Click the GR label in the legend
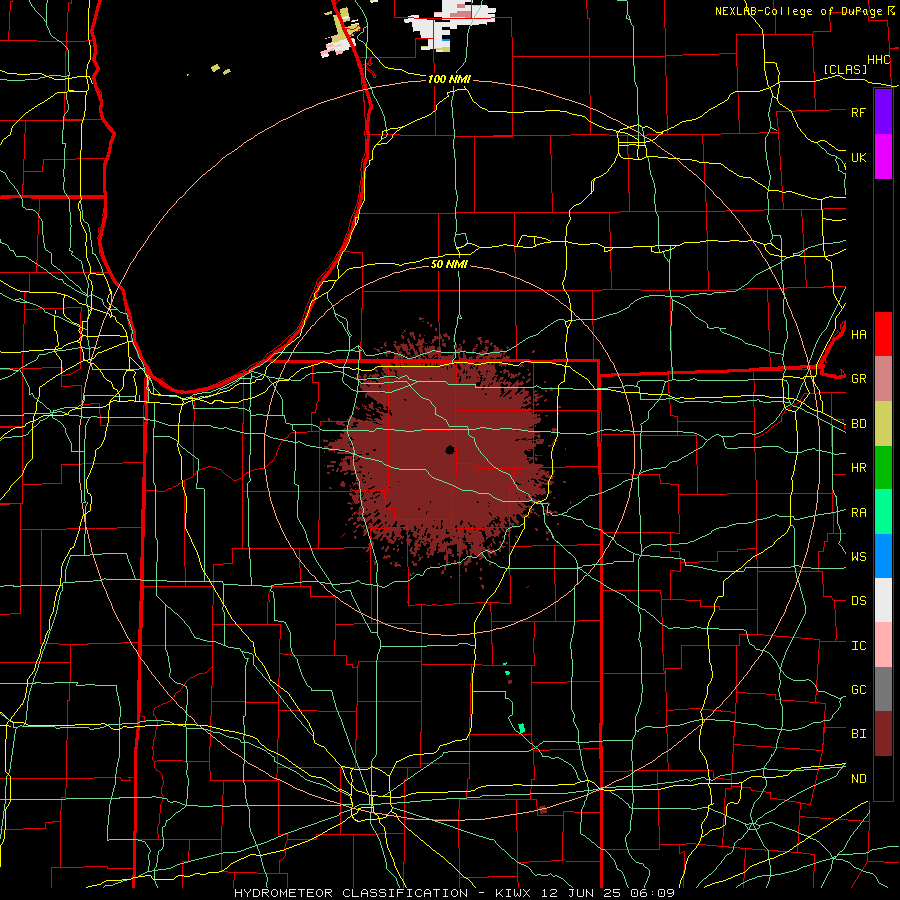The width and height of the screenshot is (900, 900). coord(858,379)
